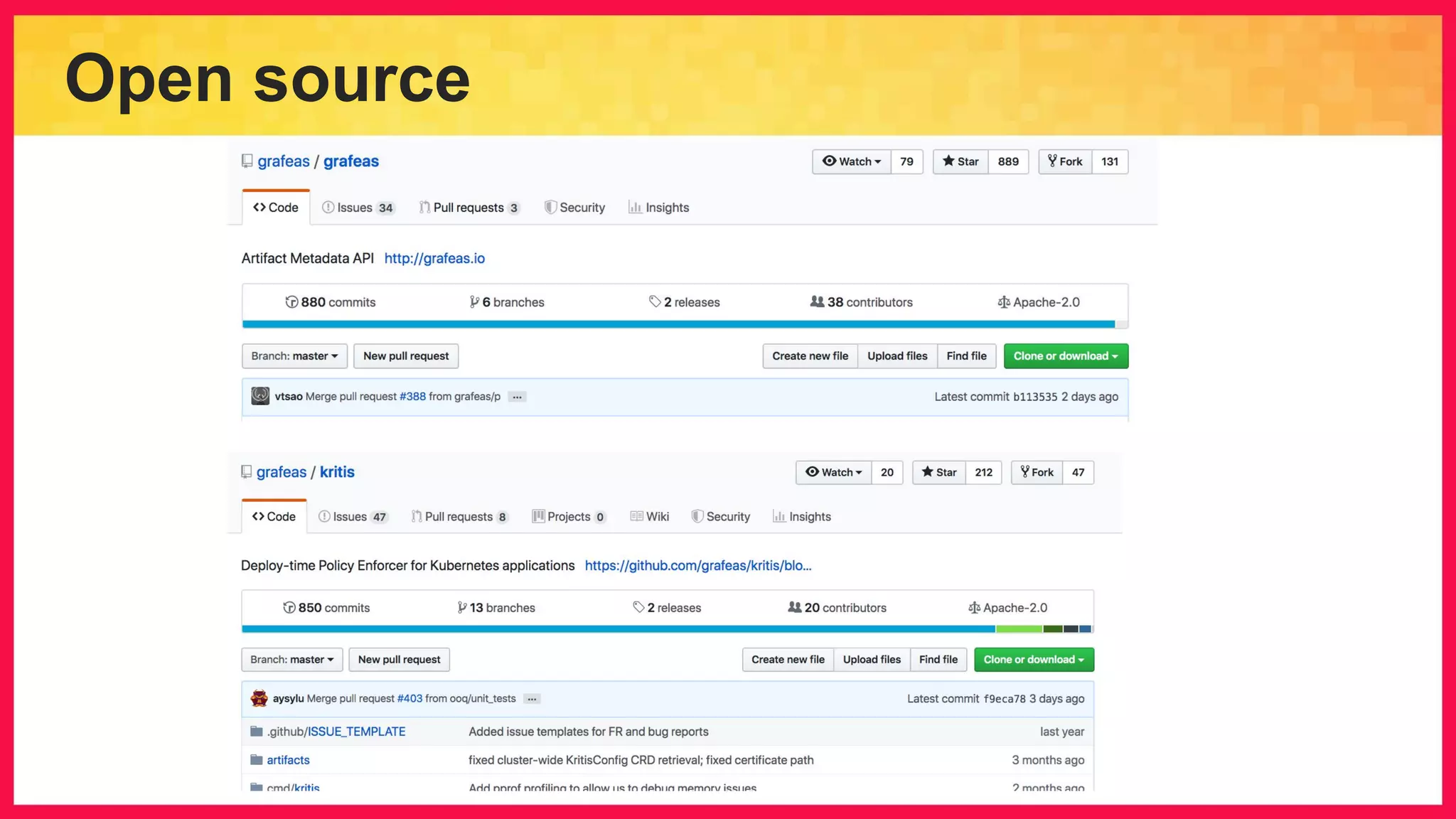Click the vtsao avatar icon
The image size is (1456, 819).
[260, 396]
